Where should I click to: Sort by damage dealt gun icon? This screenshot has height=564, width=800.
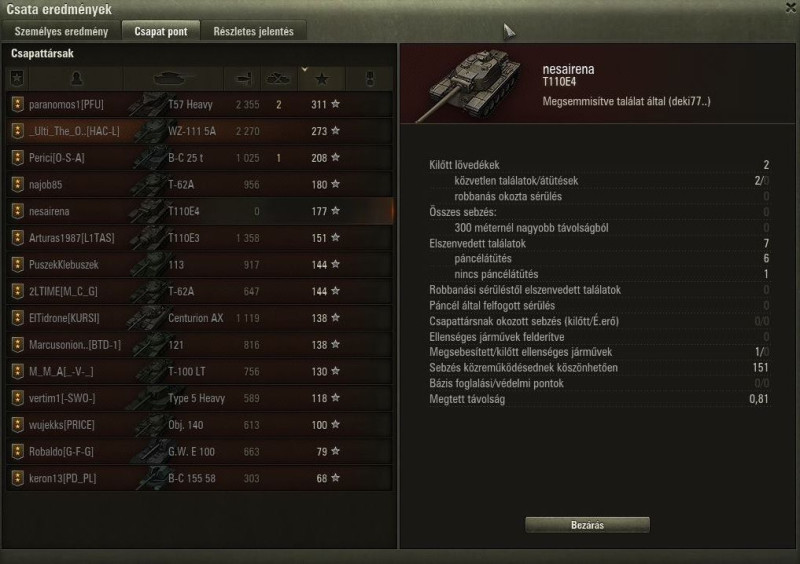coord(243,79)
